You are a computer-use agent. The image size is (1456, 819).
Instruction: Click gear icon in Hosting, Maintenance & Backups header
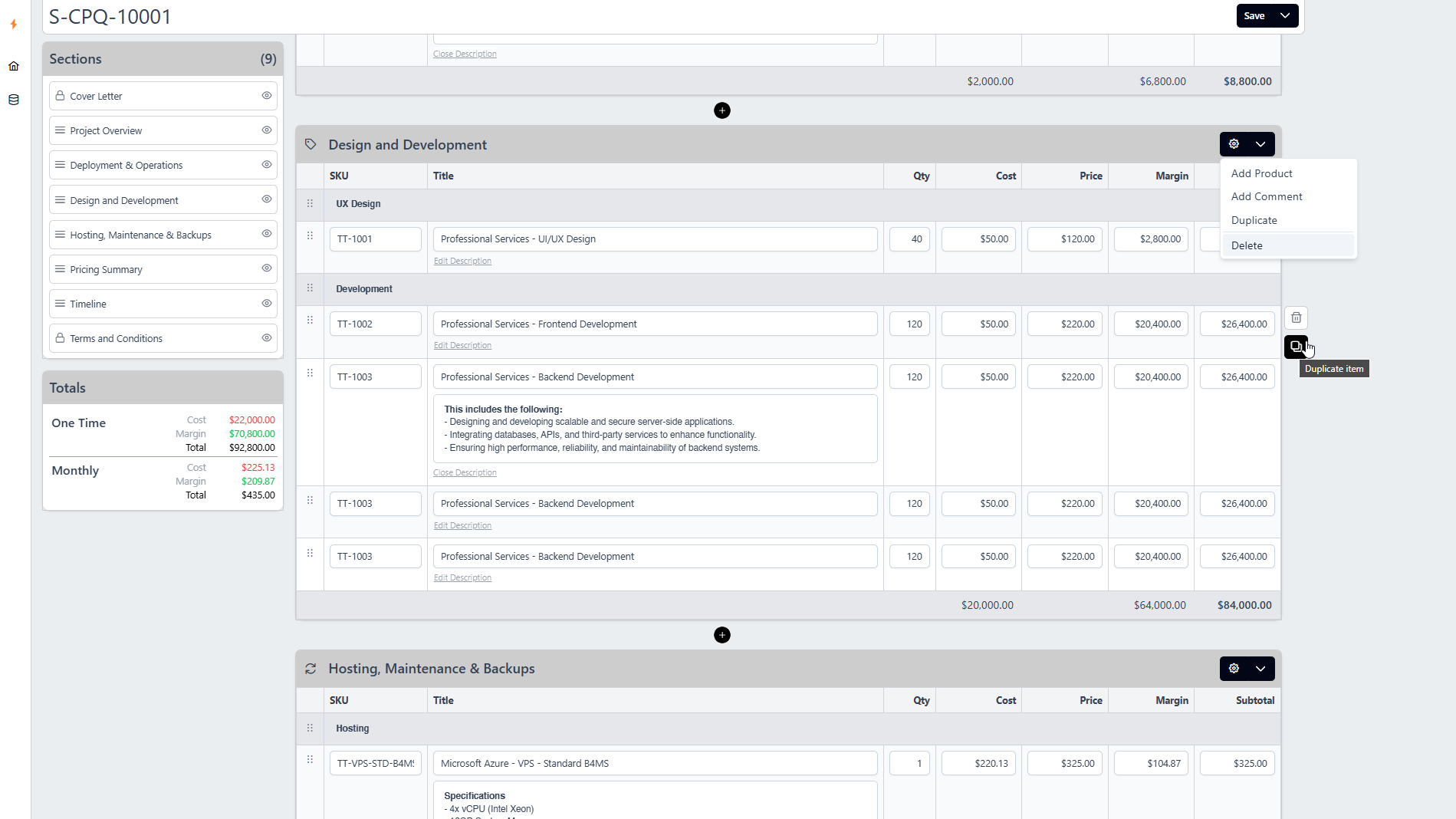click(x=1234, y=669)
